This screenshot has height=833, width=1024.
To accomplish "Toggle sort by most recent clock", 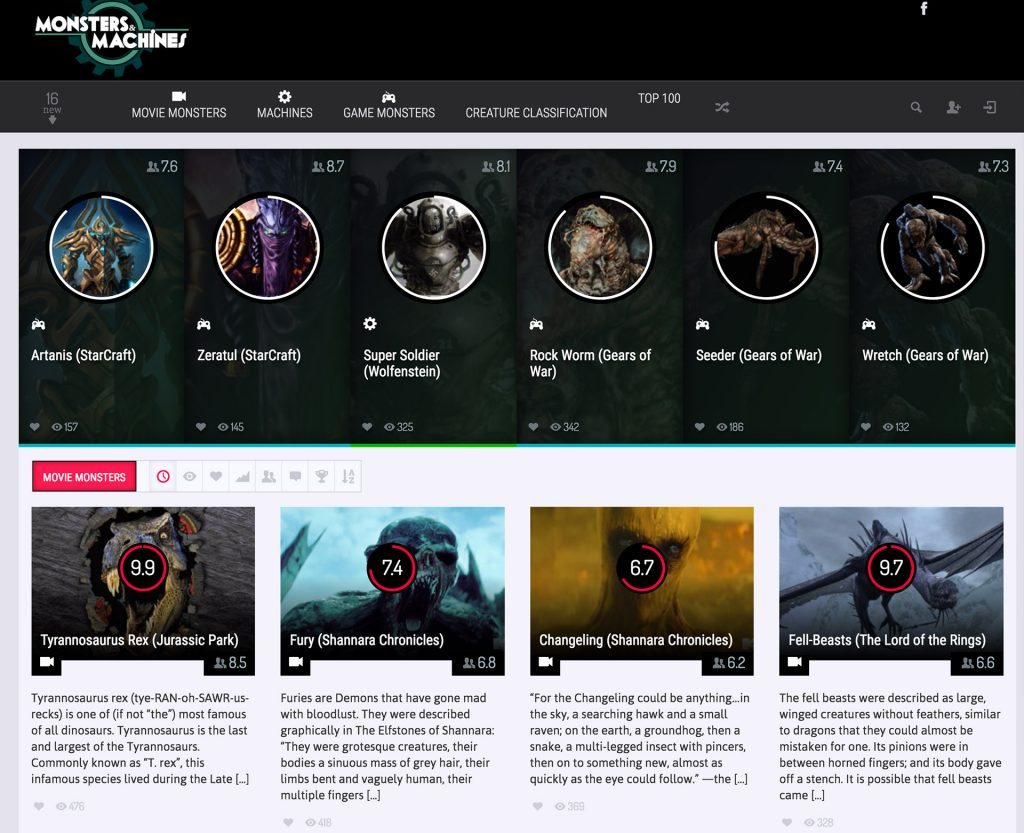I will click(163, 477).
